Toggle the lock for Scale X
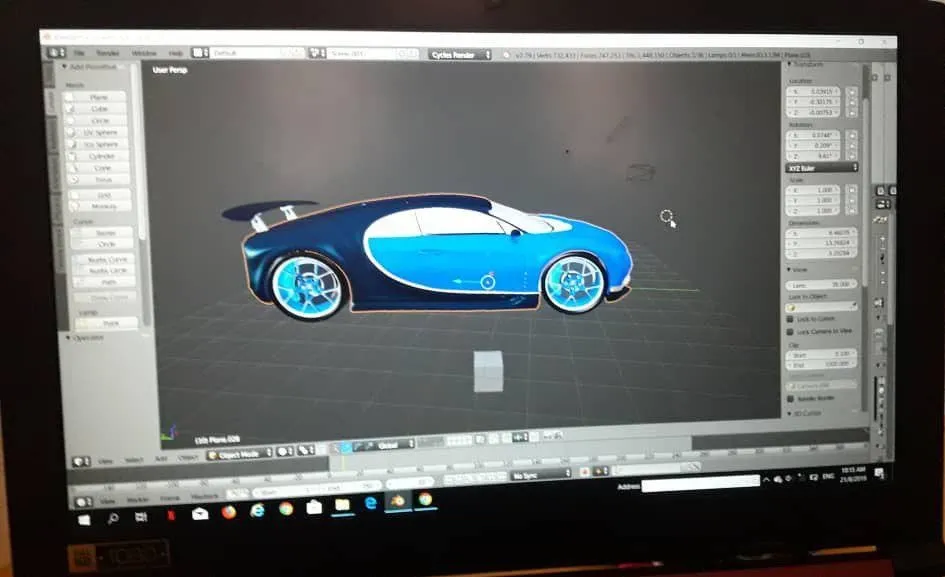The image size is (945, 577). 852,190
